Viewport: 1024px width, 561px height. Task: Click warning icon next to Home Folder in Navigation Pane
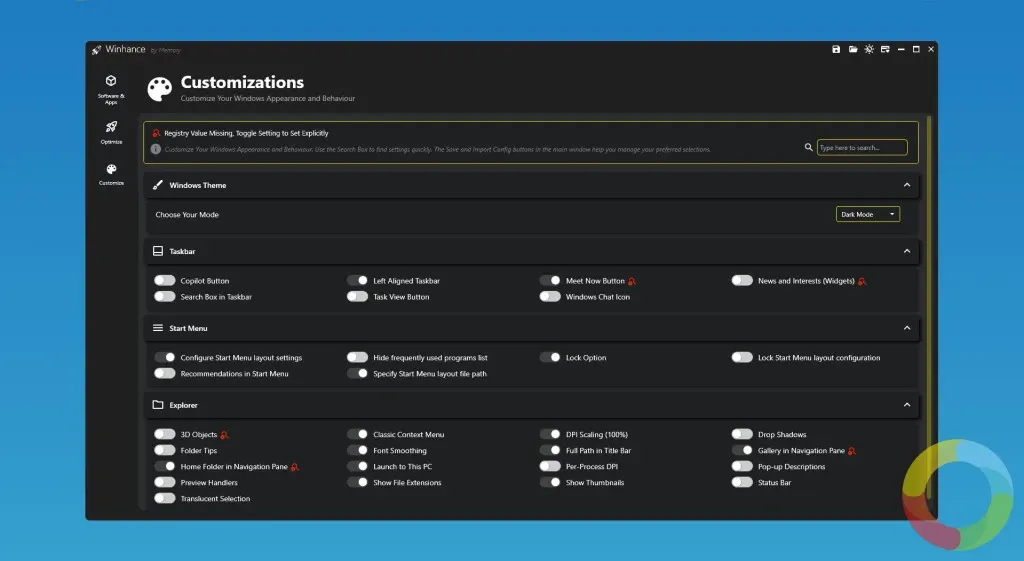(x=295, y=467)
